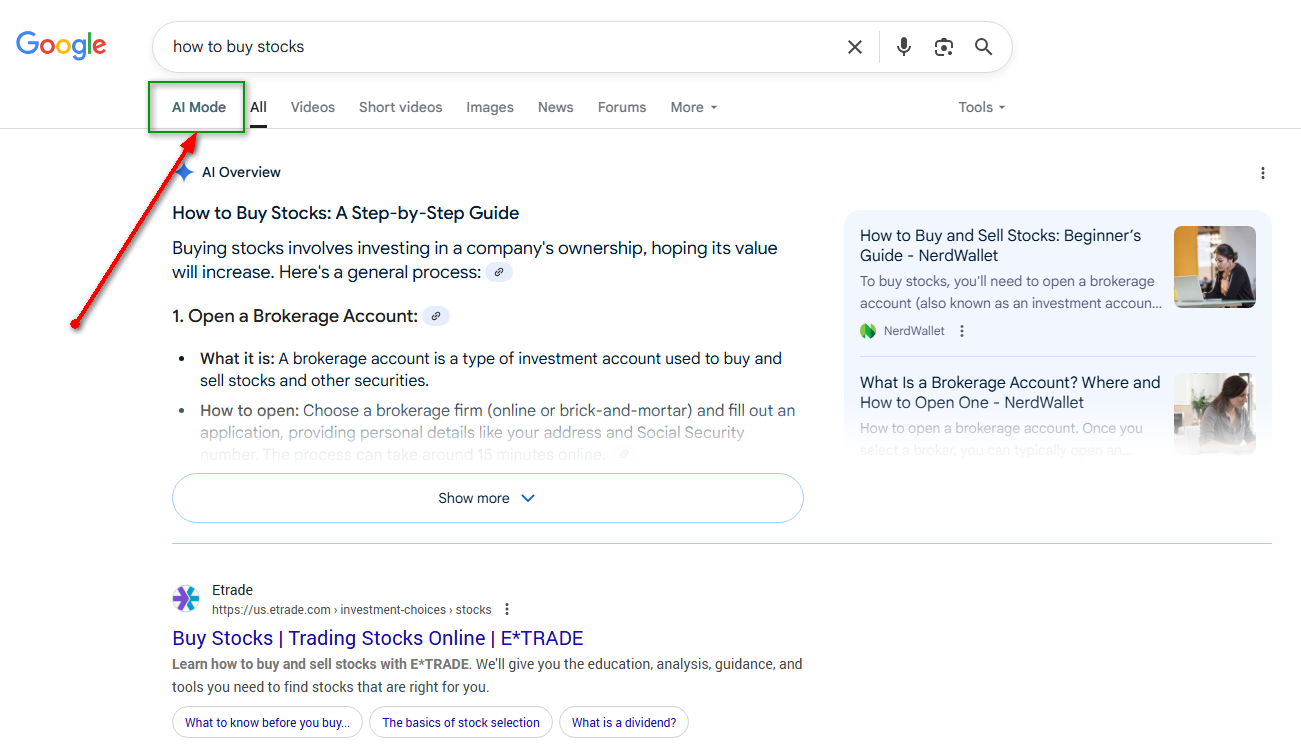This screenshot has height=753, width=1301.
Task: Click the Etrade site favicon
Action: (x=186, y=599)
